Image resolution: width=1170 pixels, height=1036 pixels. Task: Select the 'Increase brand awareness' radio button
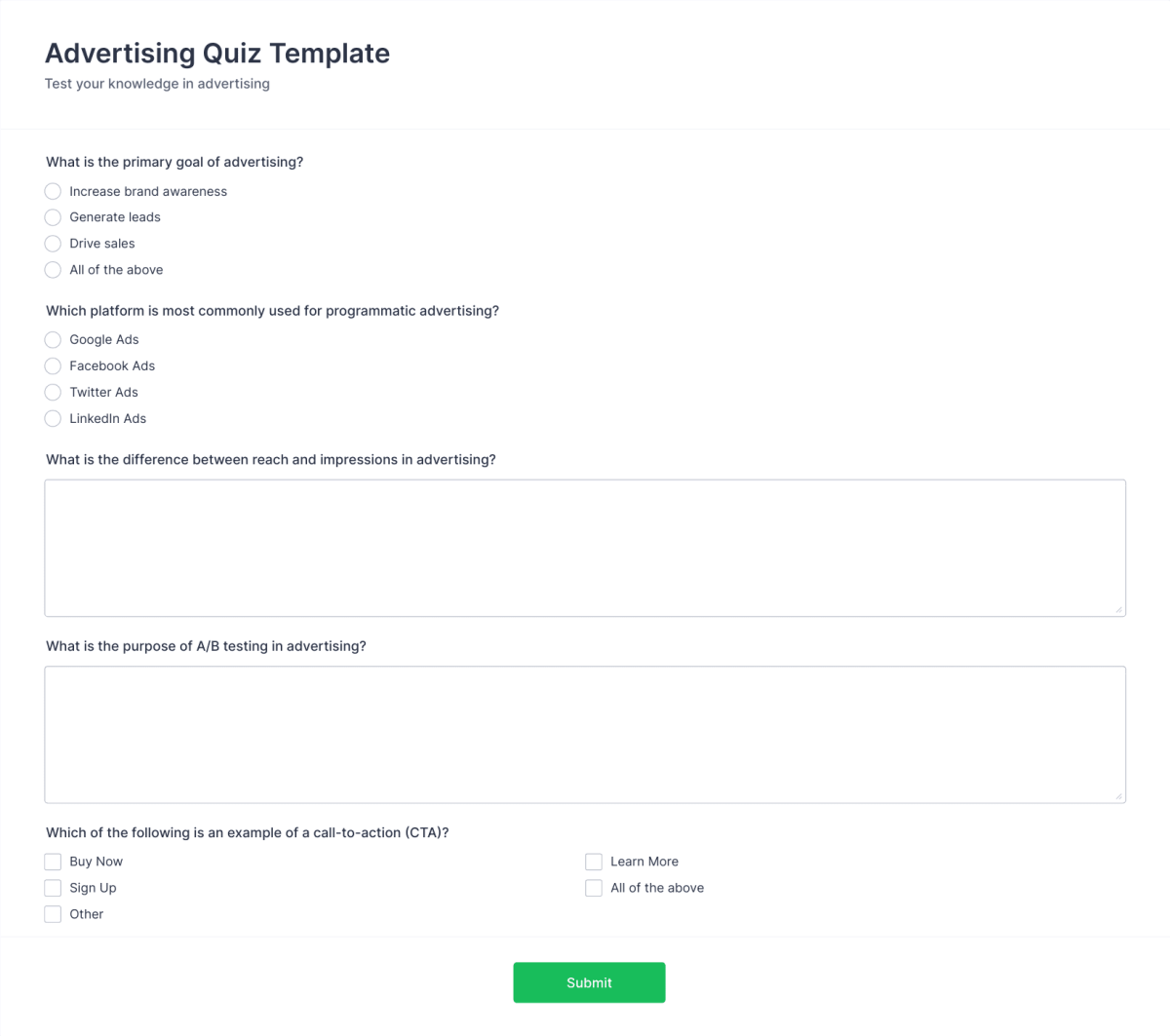(x=53, y=191)
